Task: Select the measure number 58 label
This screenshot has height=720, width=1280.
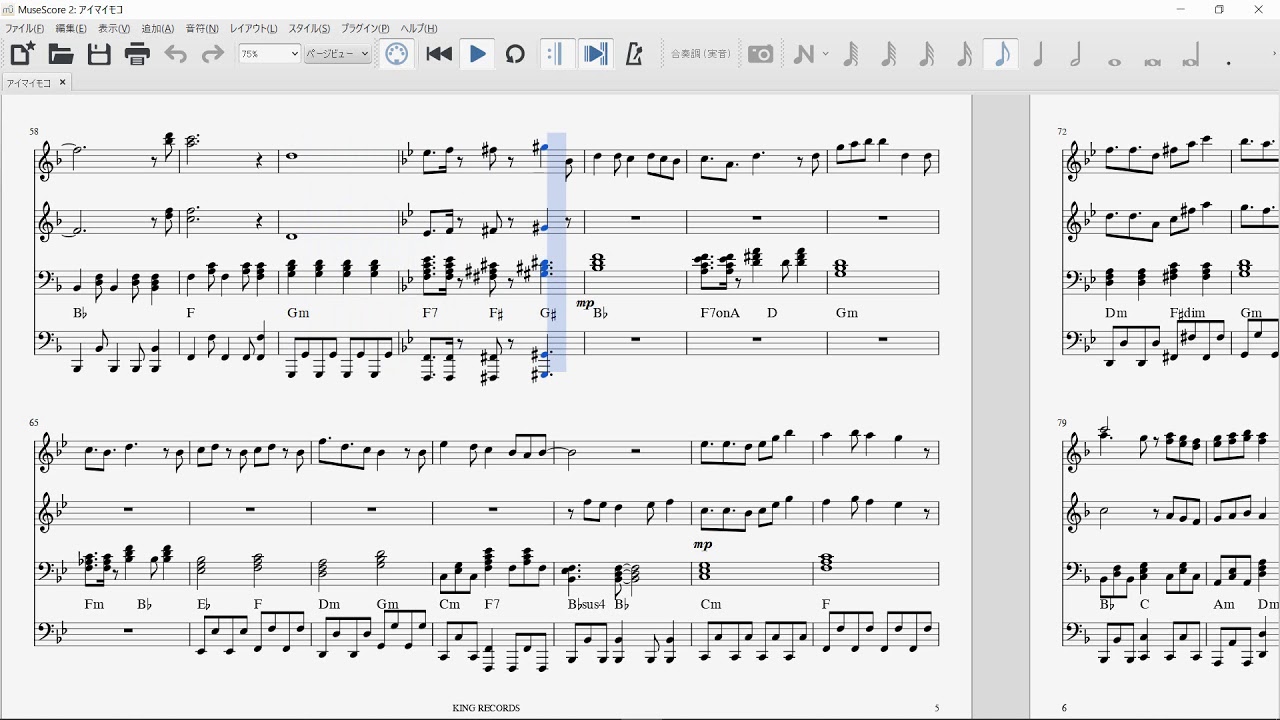Action: pos(34,132)
